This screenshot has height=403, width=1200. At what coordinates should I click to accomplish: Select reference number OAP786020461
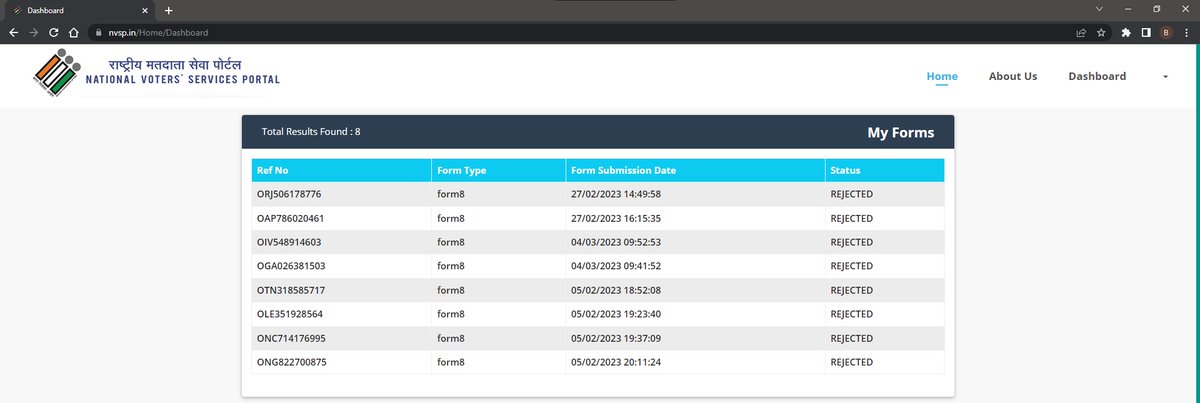[x=290, y=218]
